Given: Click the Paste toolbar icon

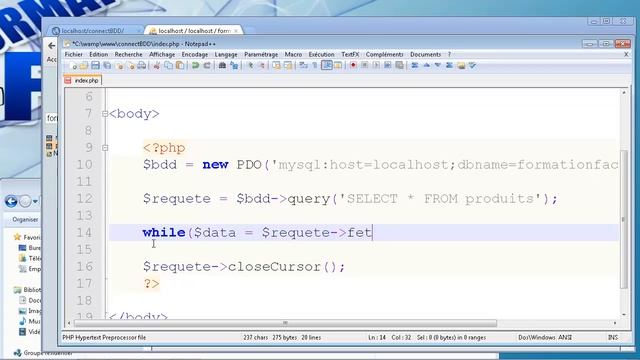Looking at the screenshot, I should [180, 65].
